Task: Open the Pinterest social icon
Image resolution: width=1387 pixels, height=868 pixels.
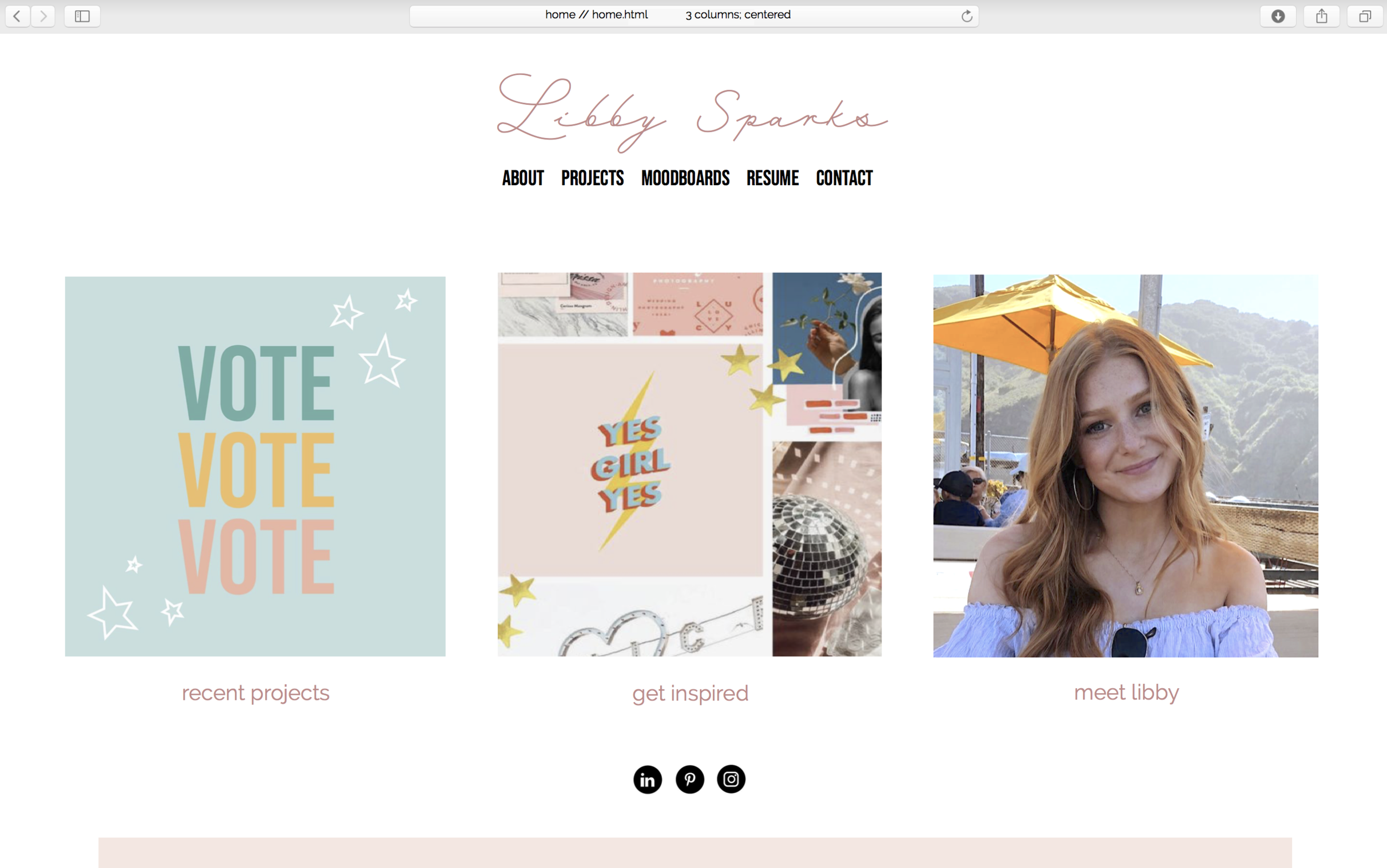Action: point(690,779)
